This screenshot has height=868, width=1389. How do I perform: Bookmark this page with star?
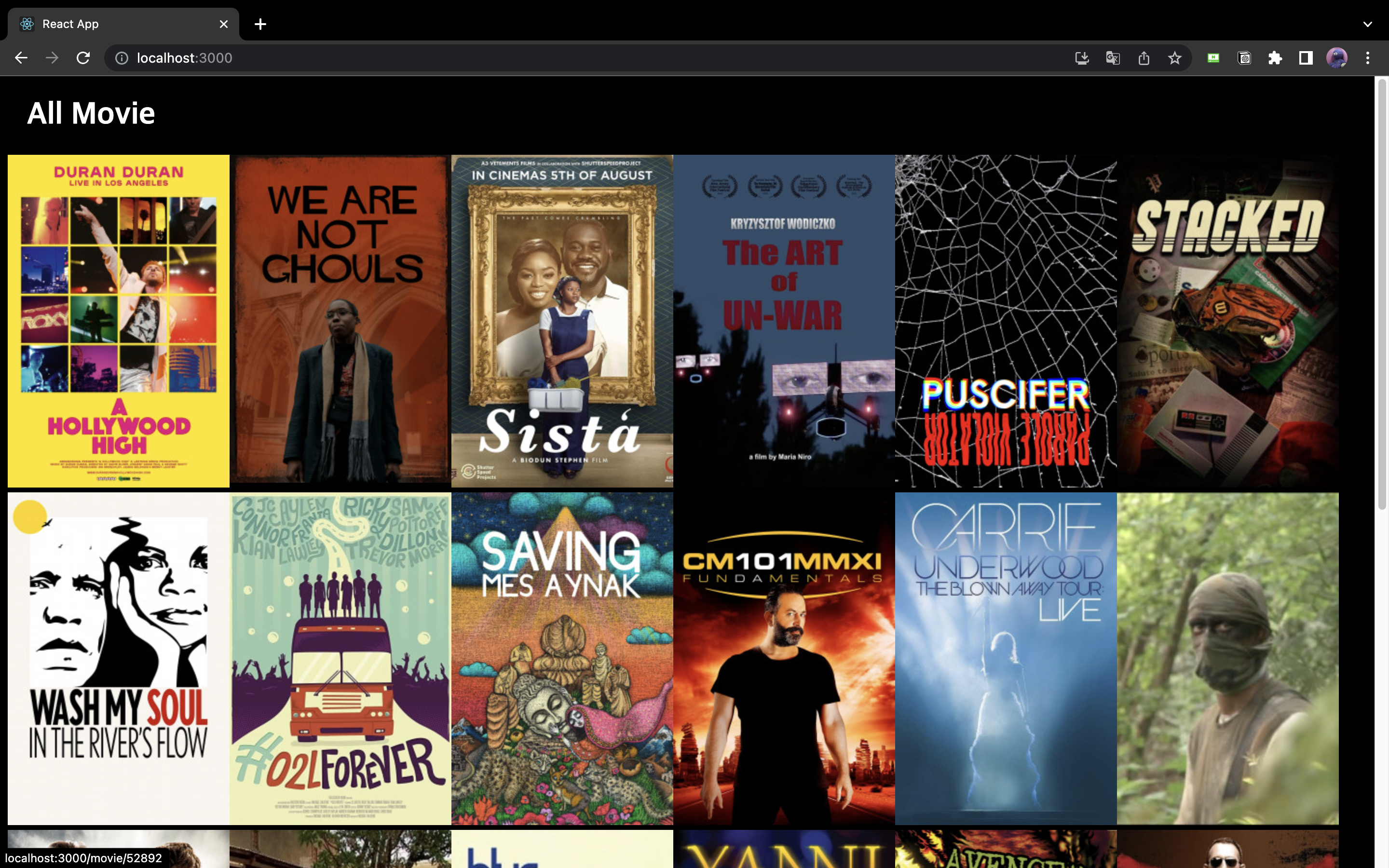tap(1174, 58)
